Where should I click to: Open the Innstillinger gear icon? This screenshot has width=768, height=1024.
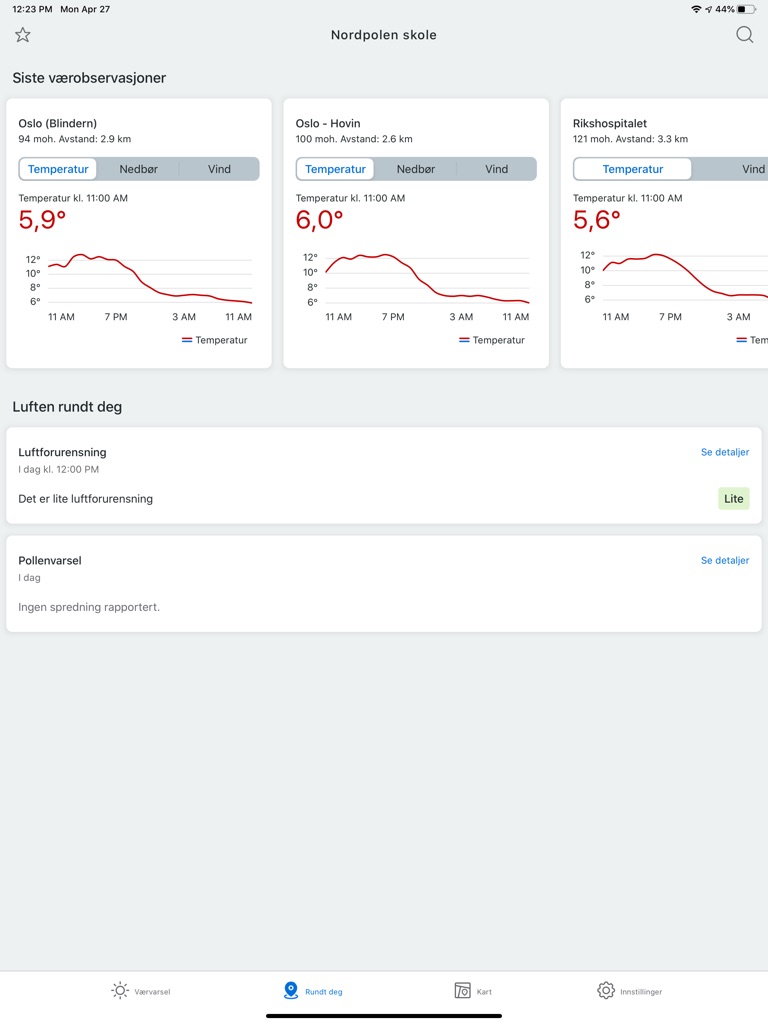[x=606, y=990]
